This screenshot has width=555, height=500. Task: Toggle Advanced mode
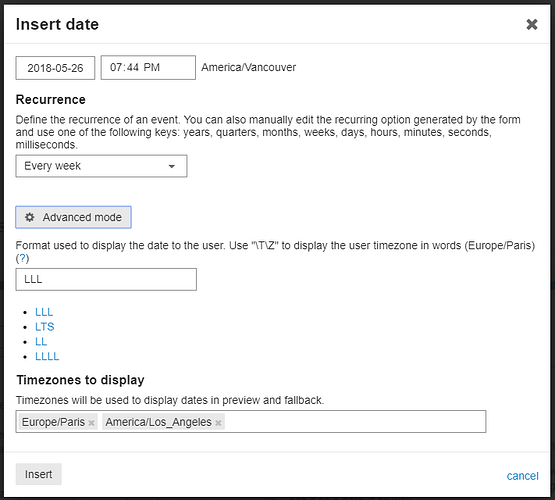[73, 217]
